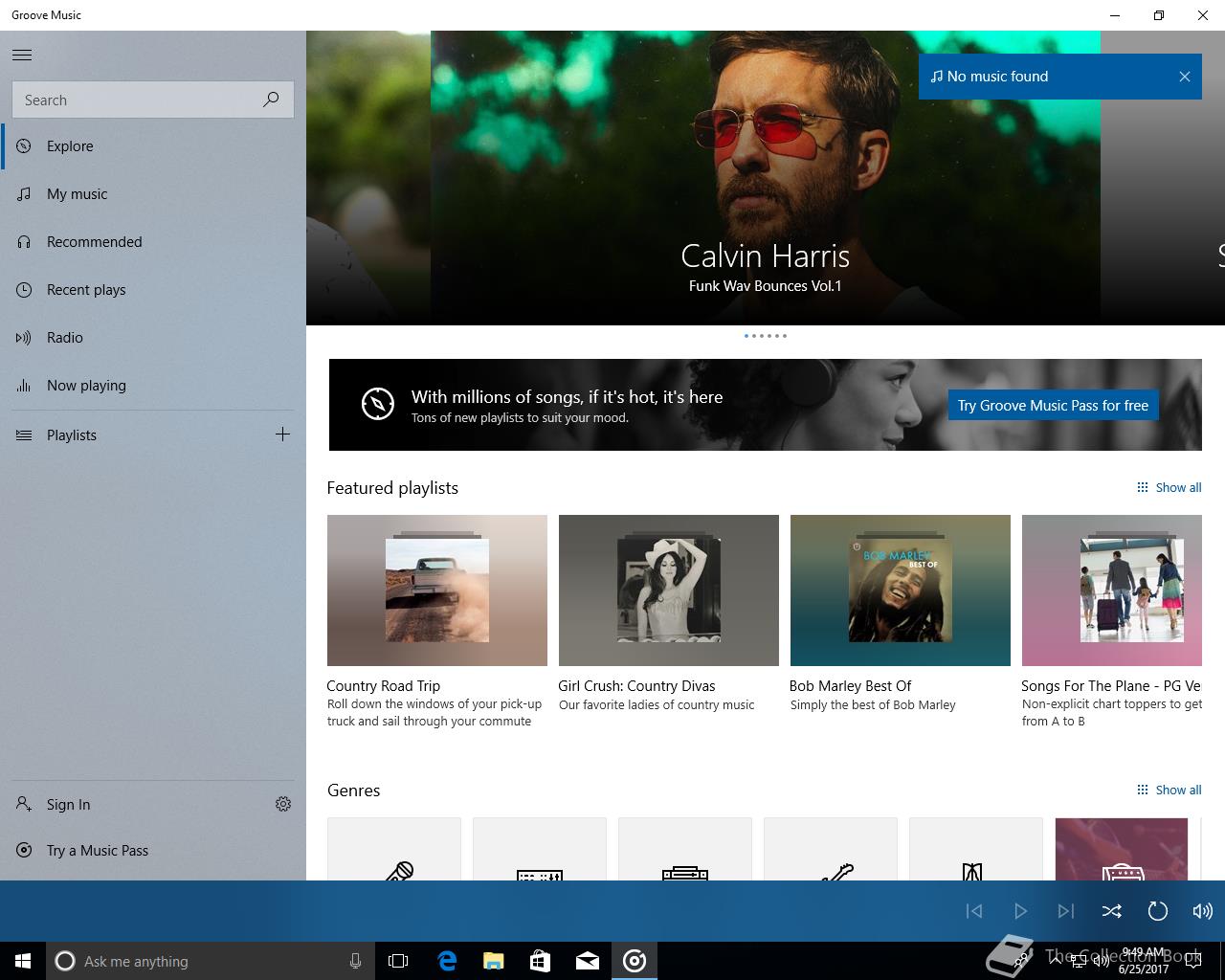This screenshot has height=980, width=1225.
Task: Dismiss the No music found notification
Action: coord(1185,77)
